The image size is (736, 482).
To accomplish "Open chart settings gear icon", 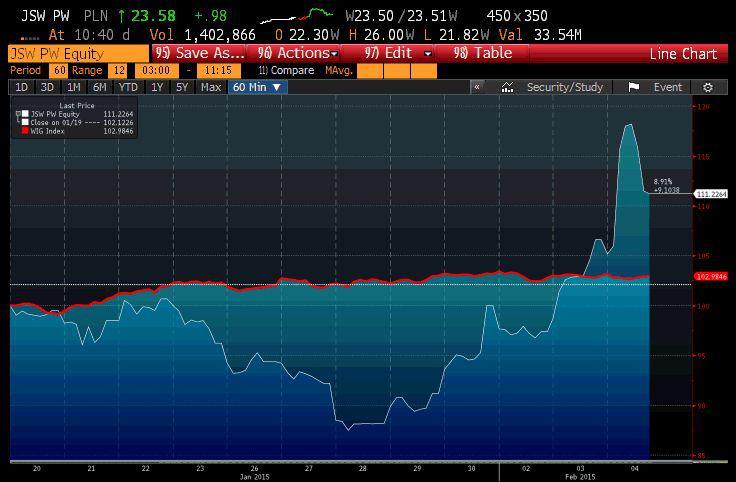I will 708,87.
